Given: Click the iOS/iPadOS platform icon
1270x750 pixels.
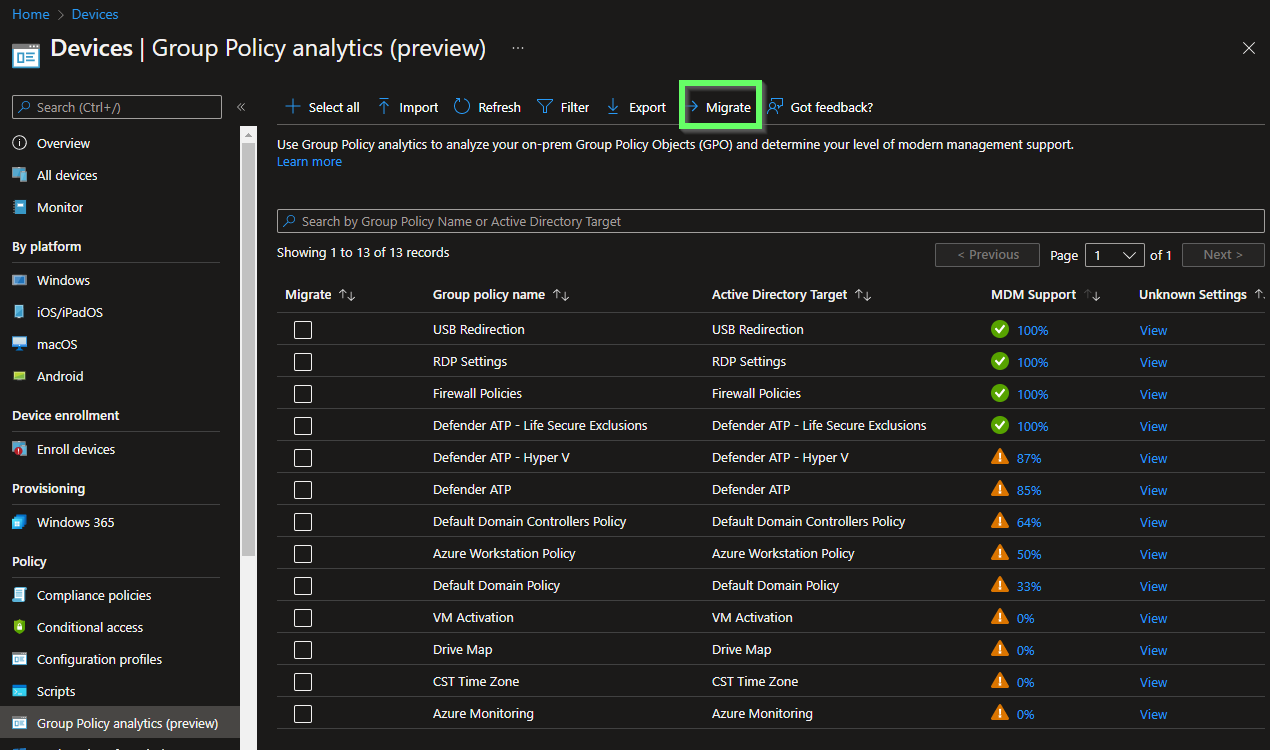Looking at the screenshot, I should 20,312.
